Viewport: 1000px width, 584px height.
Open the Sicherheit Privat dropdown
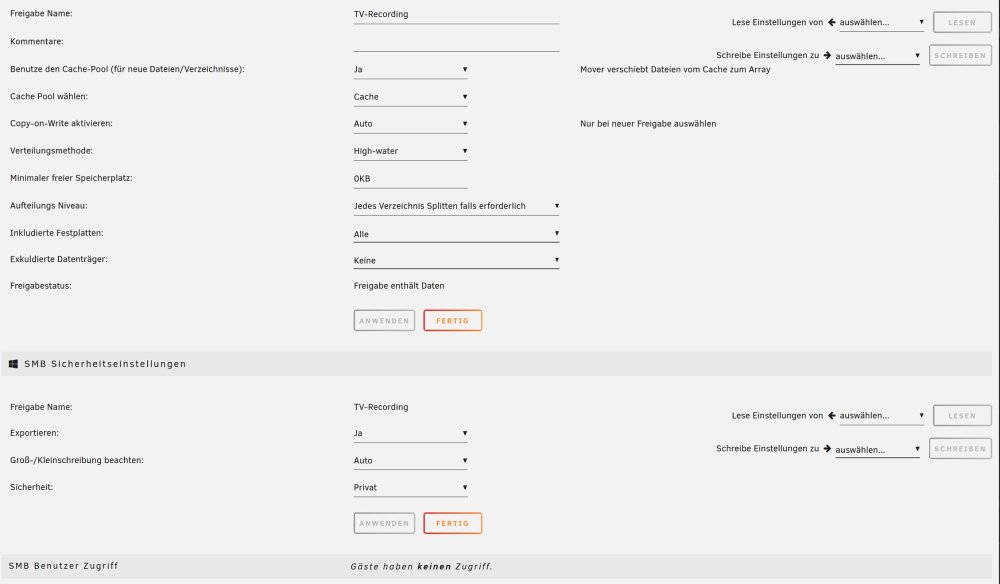410,488
